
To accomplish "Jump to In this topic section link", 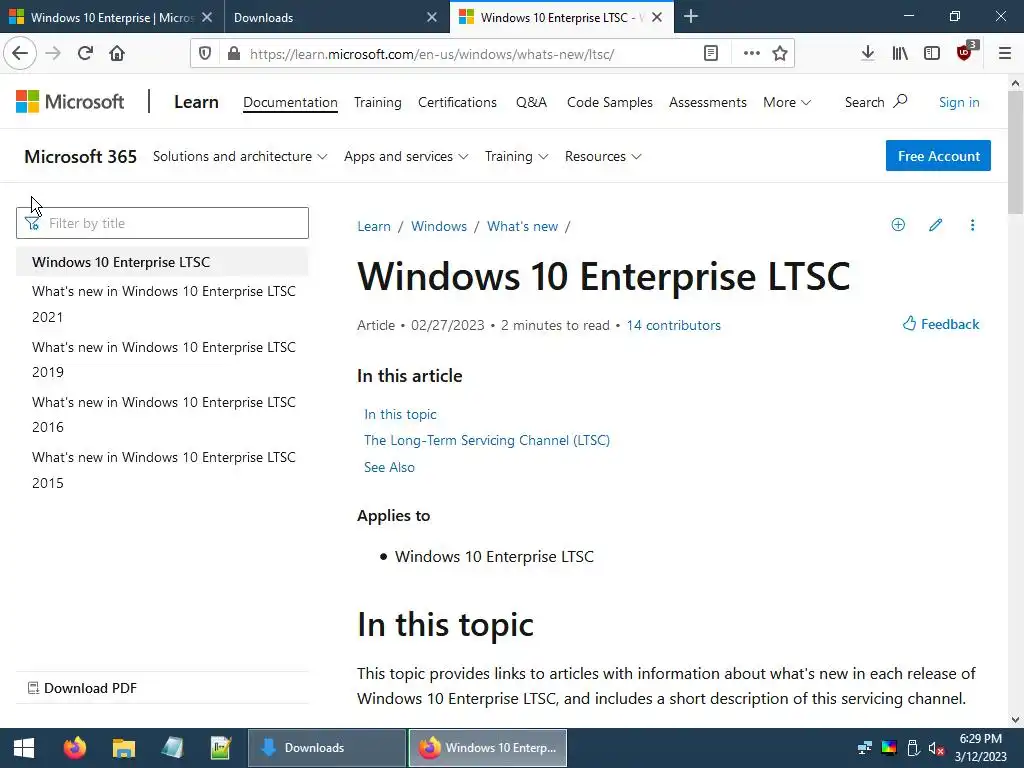I will pyautogui.click(x=400, y=414).
